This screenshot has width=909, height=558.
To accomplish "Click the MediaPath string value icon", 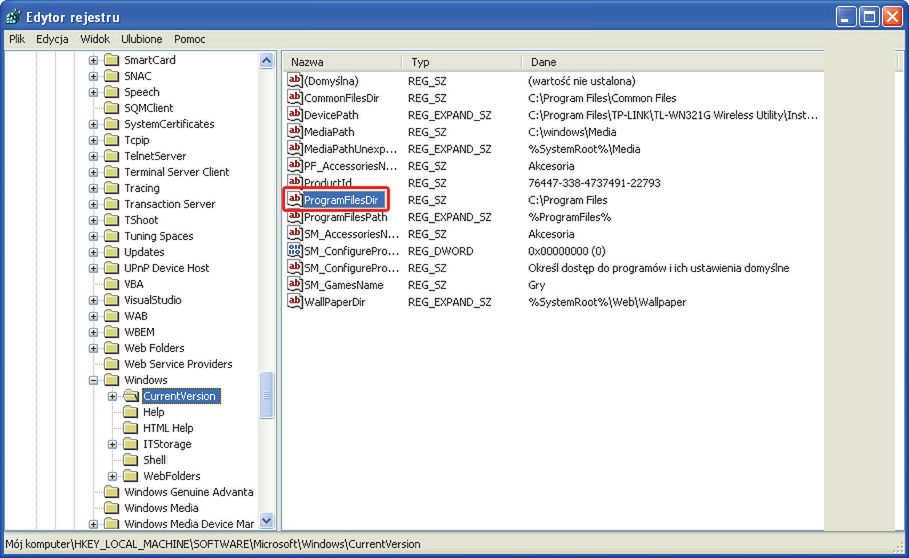I will [294, 132].
